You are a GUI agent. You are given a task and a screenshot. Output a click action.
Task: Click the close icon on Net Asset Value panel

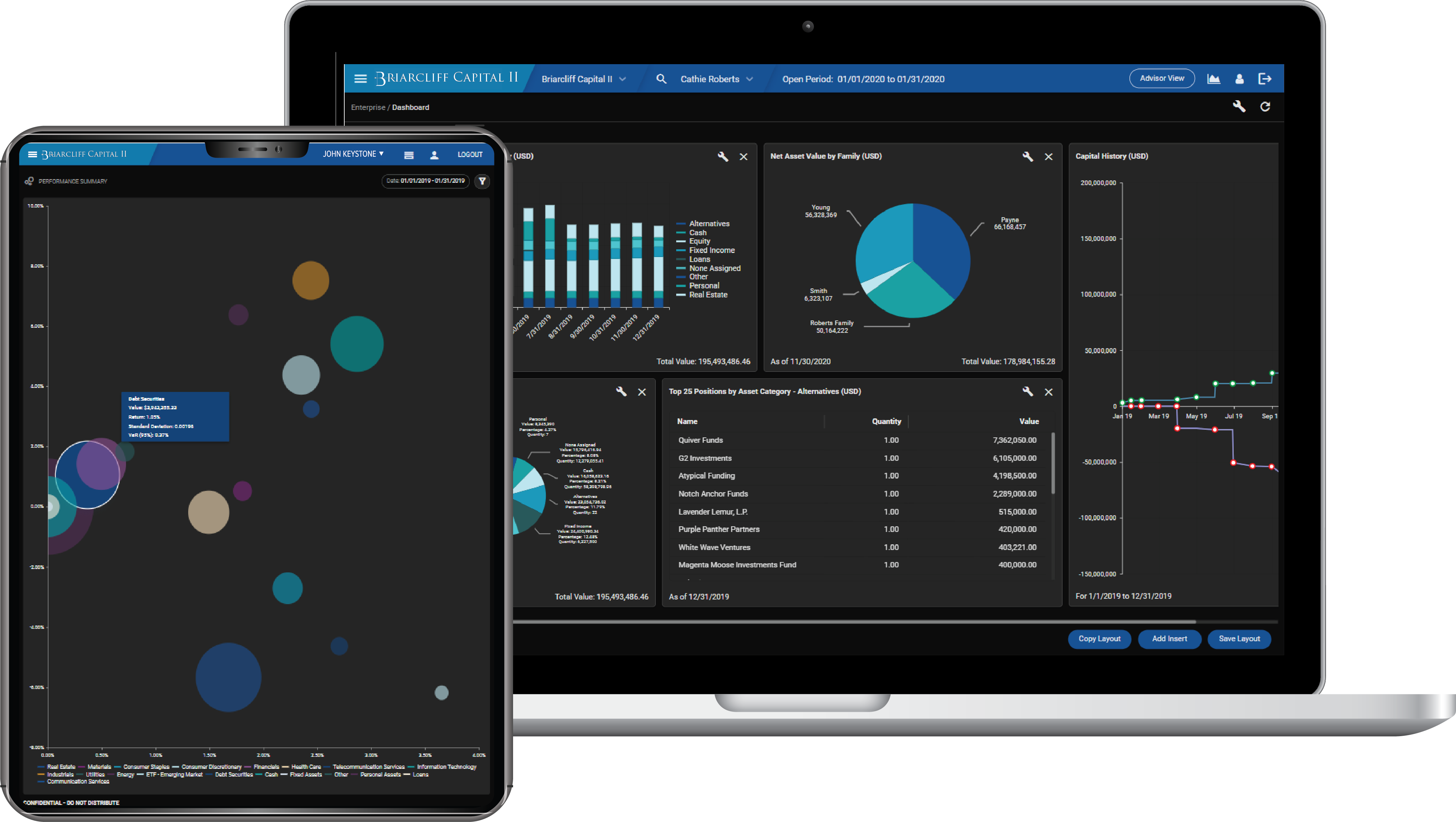pos(1048,157)
